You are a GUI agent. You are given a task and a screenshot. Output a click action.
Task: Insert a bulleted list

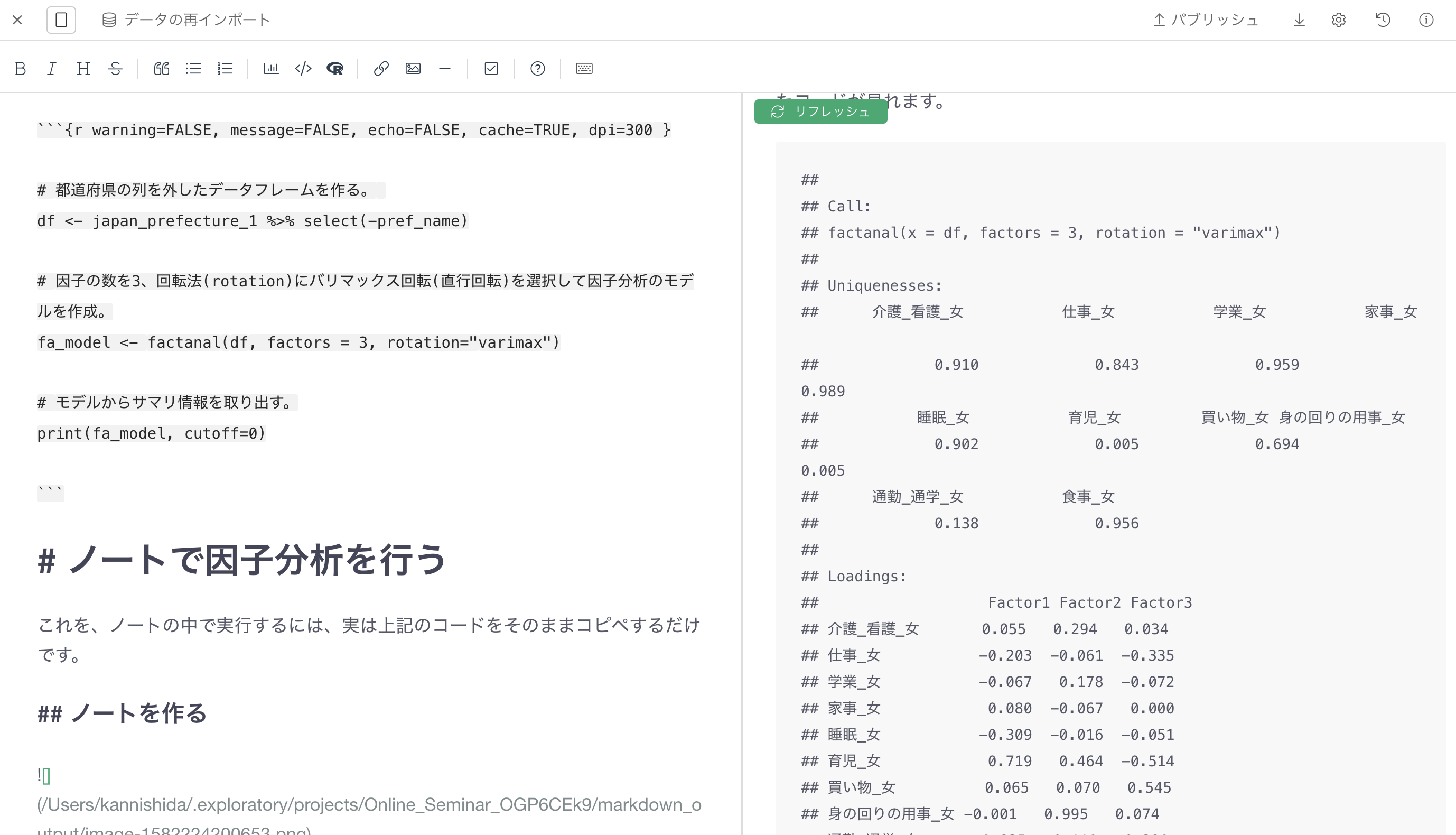pyautogui.click(x=193, y=69)
